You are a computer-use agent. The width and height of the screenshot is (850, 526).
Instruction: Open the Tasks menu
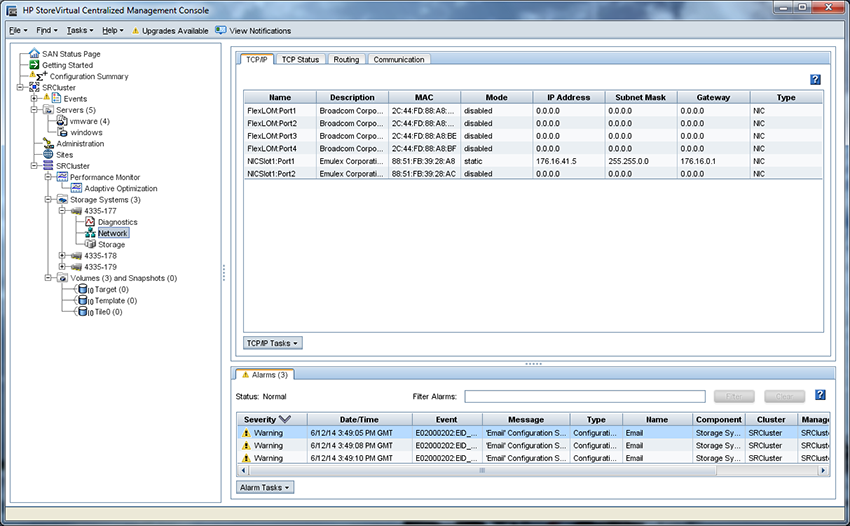80,30
